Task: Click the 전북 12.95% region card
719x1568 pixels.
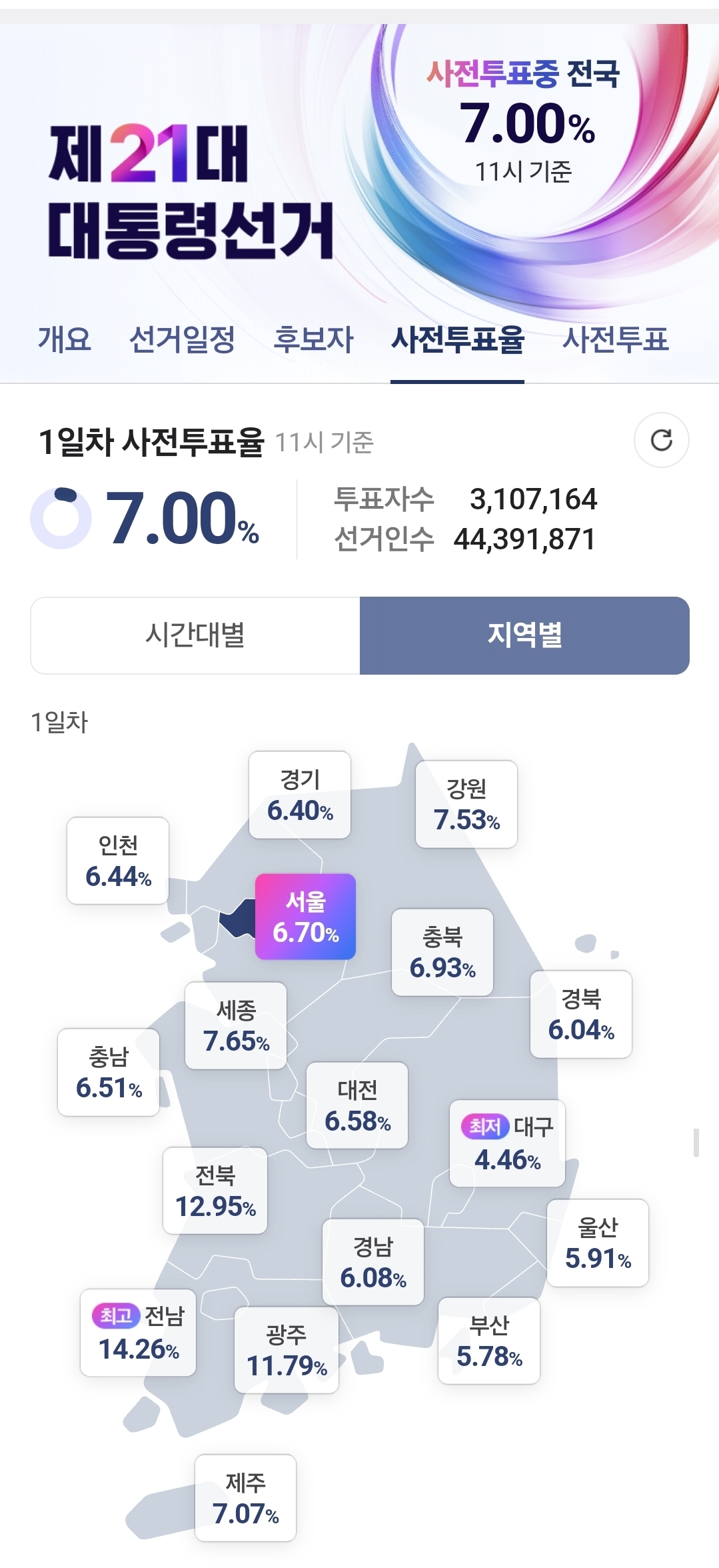Action: 215,1191
